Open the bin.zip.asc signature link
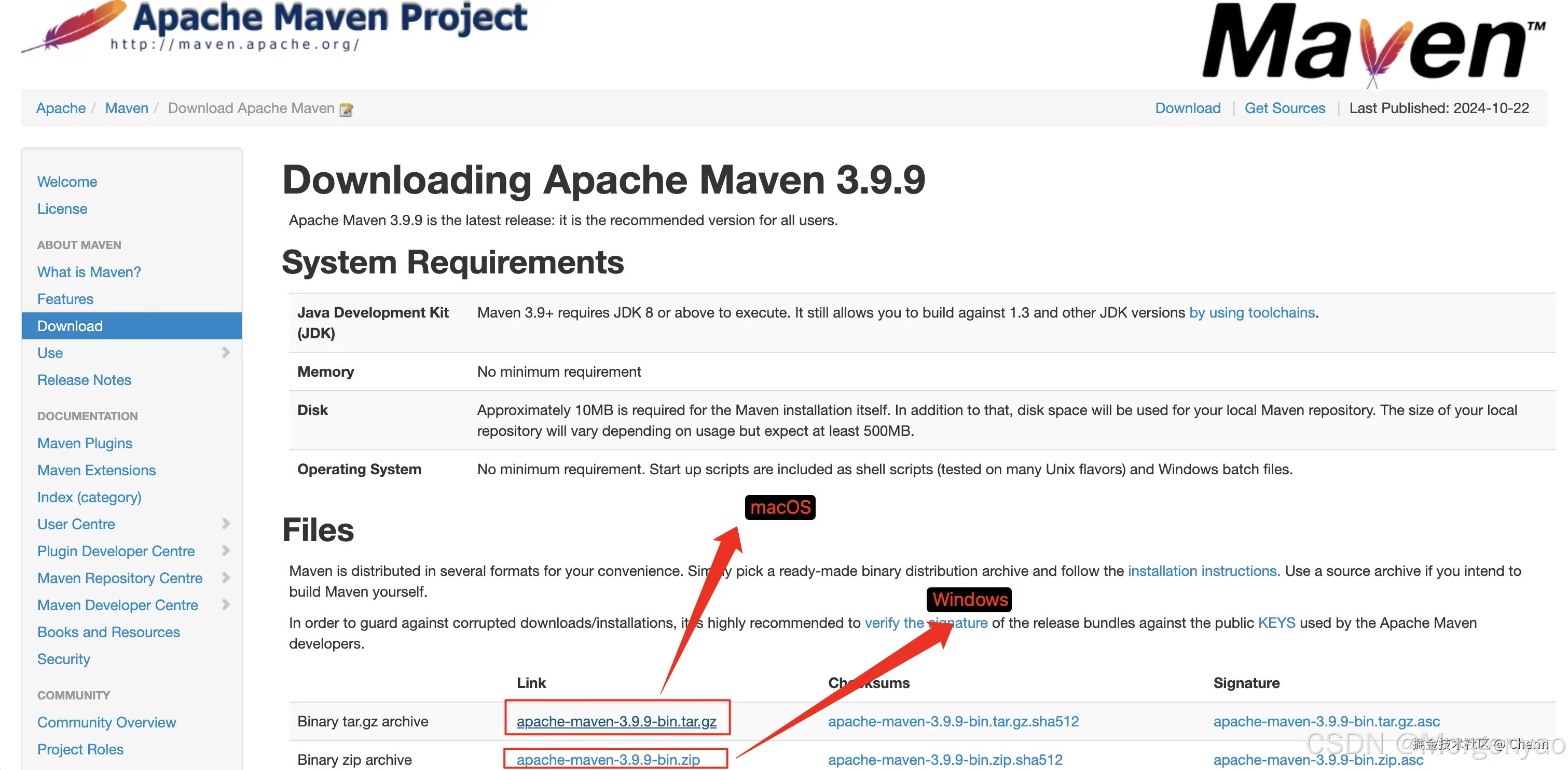The image size is (1568, 770). (1318, 760)
